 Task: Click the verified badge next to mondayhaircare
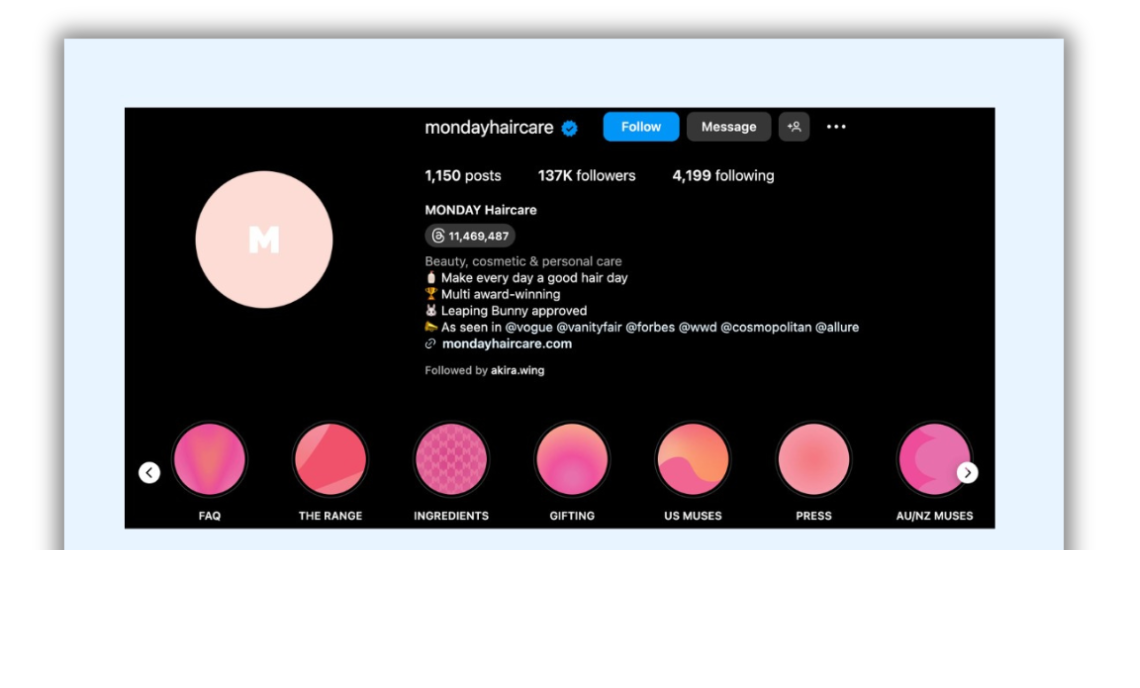click(x=570, y=128)
